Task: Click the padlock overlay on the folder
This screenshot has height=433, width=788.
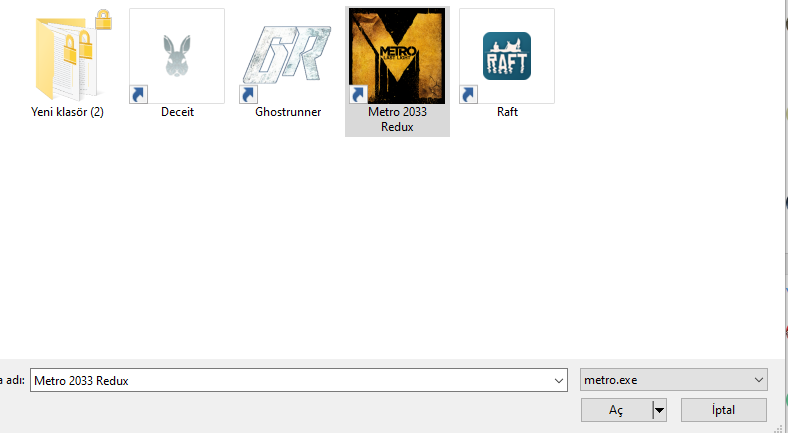Action: pyautogui.click(x=104, y=20)
